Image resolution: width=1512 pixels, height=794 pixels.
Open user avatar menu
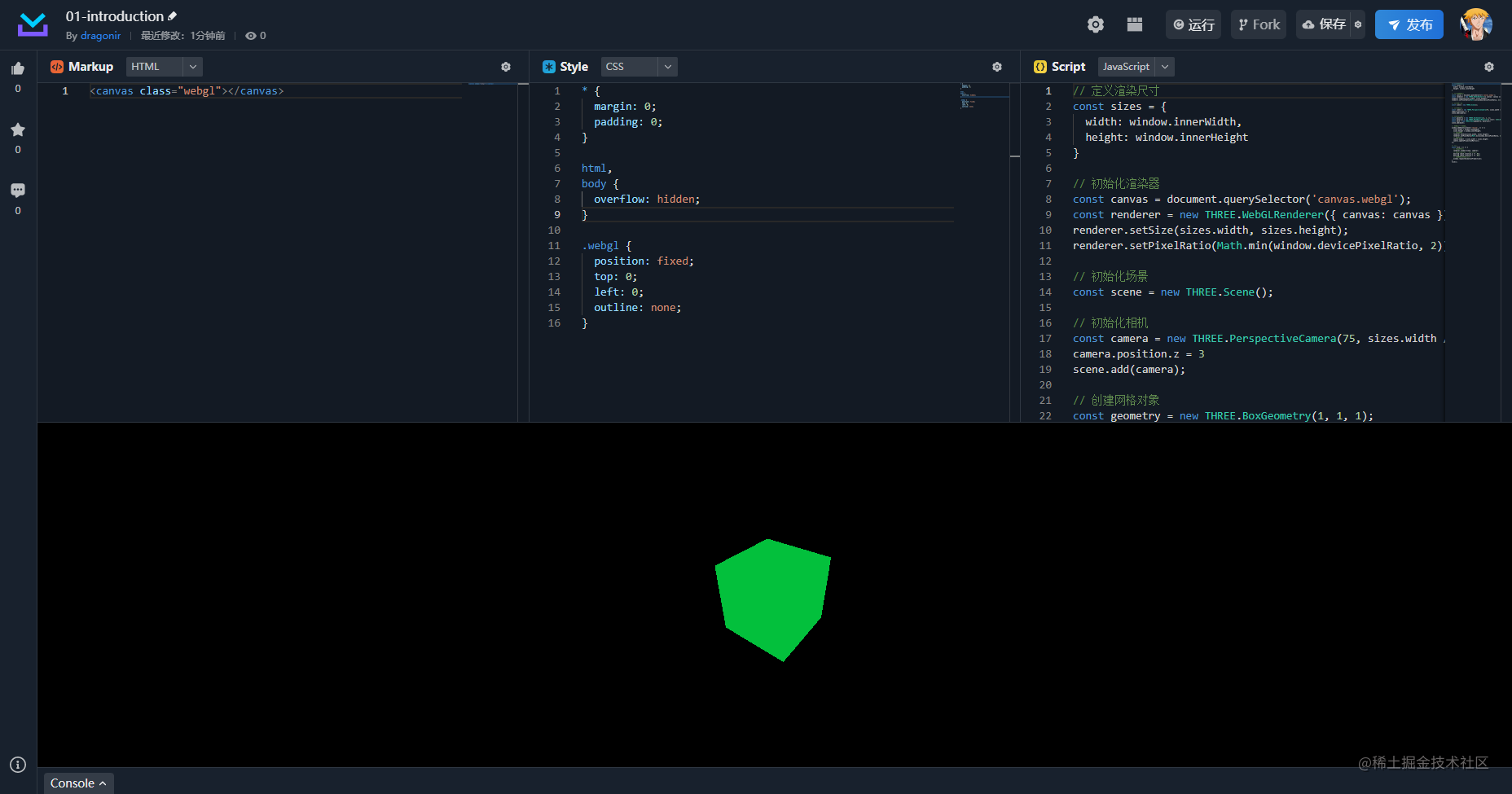pyautogui.click(x=1475, y=24)
